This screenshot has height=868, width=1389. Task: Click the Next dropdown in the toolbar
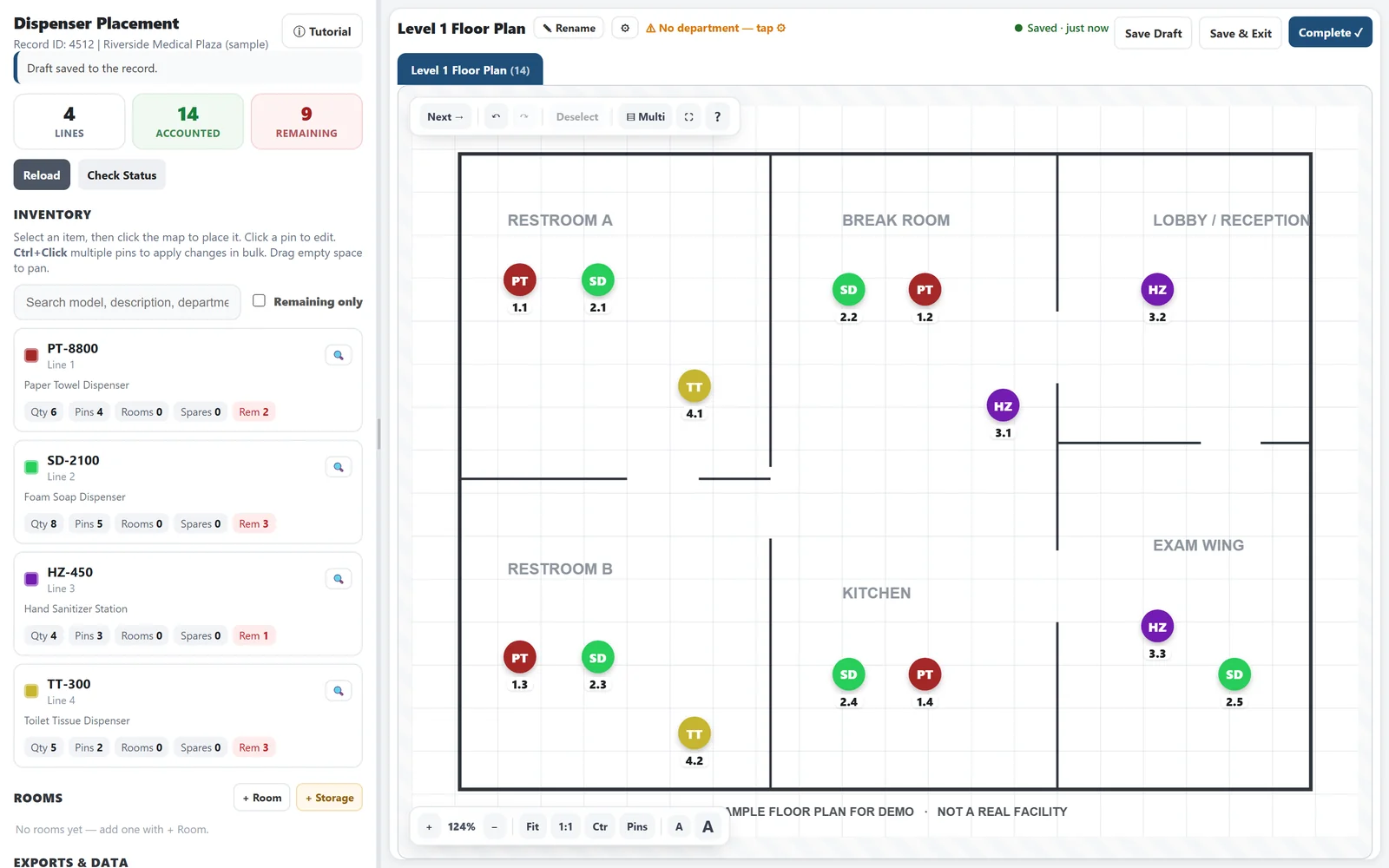point(445,116)
